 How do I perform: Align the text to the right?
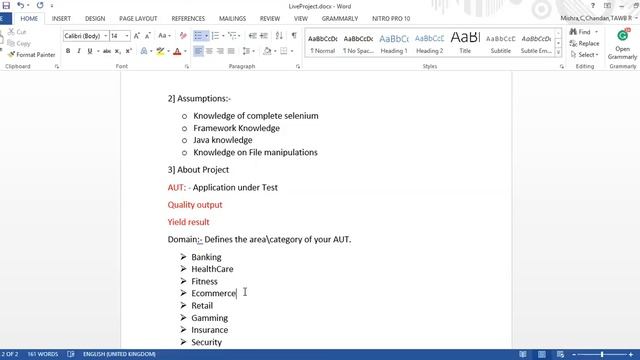pyautogui.click(x=220, y=51)
